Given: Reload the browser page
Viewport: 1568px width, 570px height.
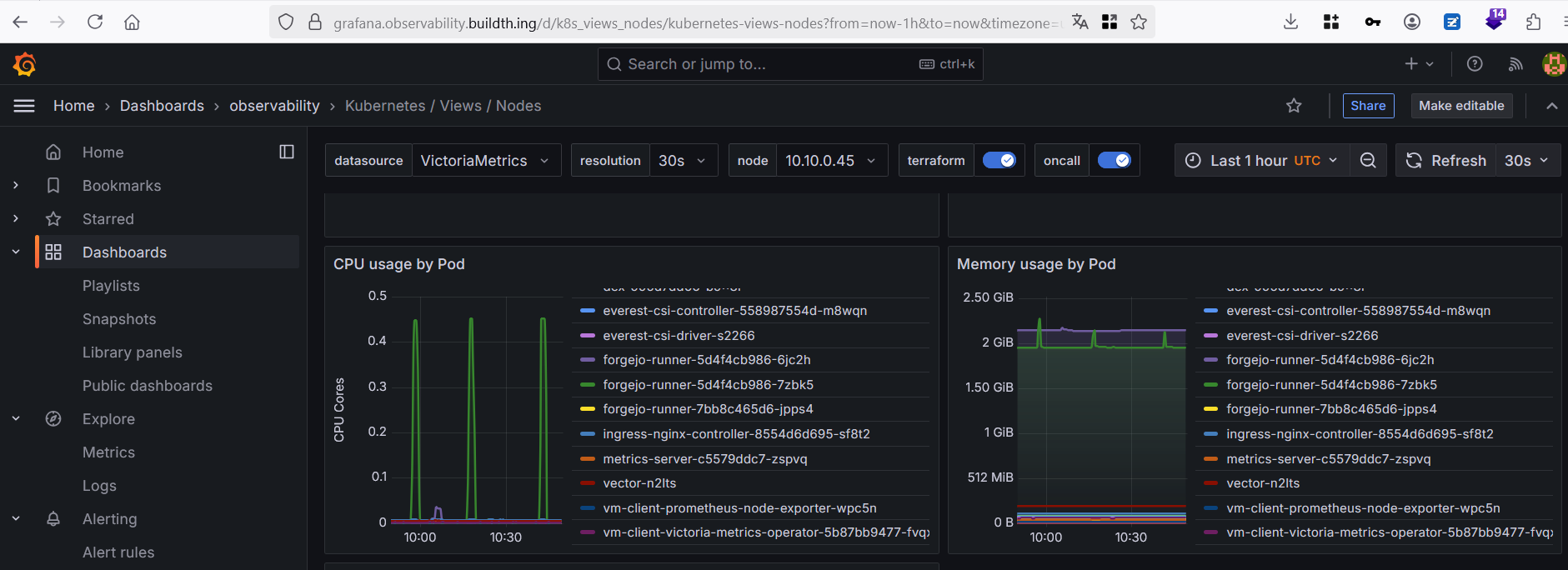Looking at the screenshot, I should [x=95, y=22].
